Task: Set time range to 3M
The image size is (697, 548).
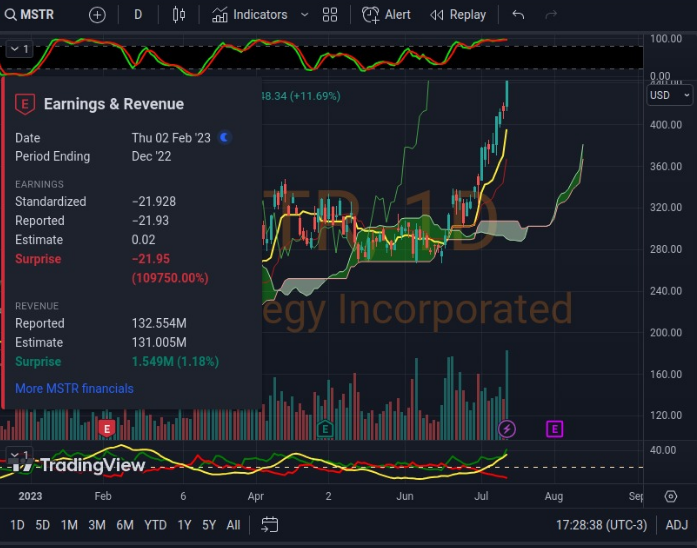Action: [x=96, y=525]
